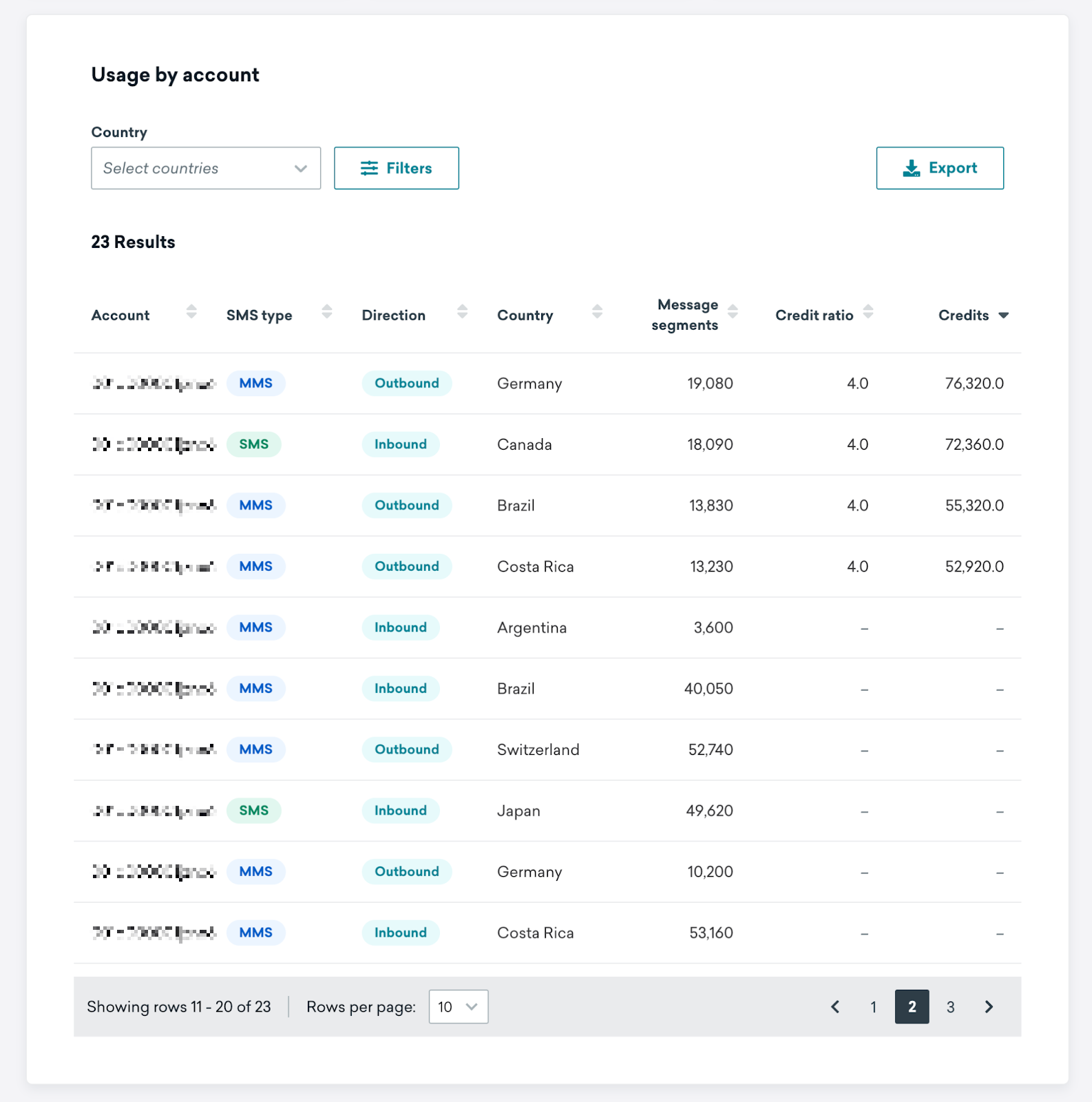Click message segments value 52,740
This screenshot has height=1102, width=1092.
pyautogui.click(x=711, y=749)
